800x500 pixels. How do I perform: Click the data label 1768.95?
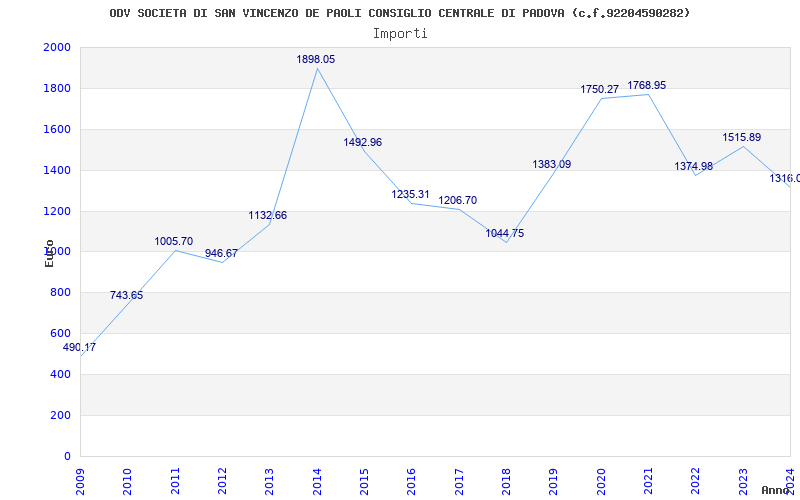[646, 86]
